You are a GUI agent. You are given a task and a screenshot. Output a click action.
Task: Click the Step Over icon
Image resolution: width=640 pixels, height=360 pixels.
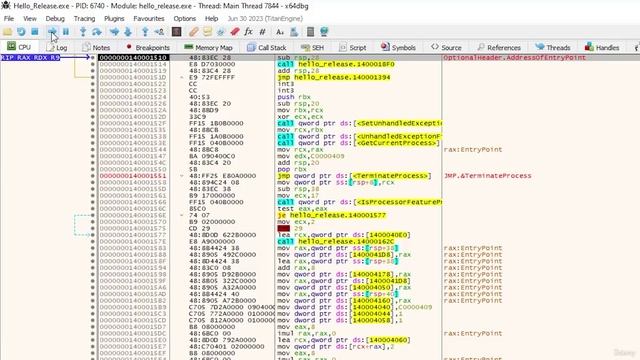coord(97,31)
